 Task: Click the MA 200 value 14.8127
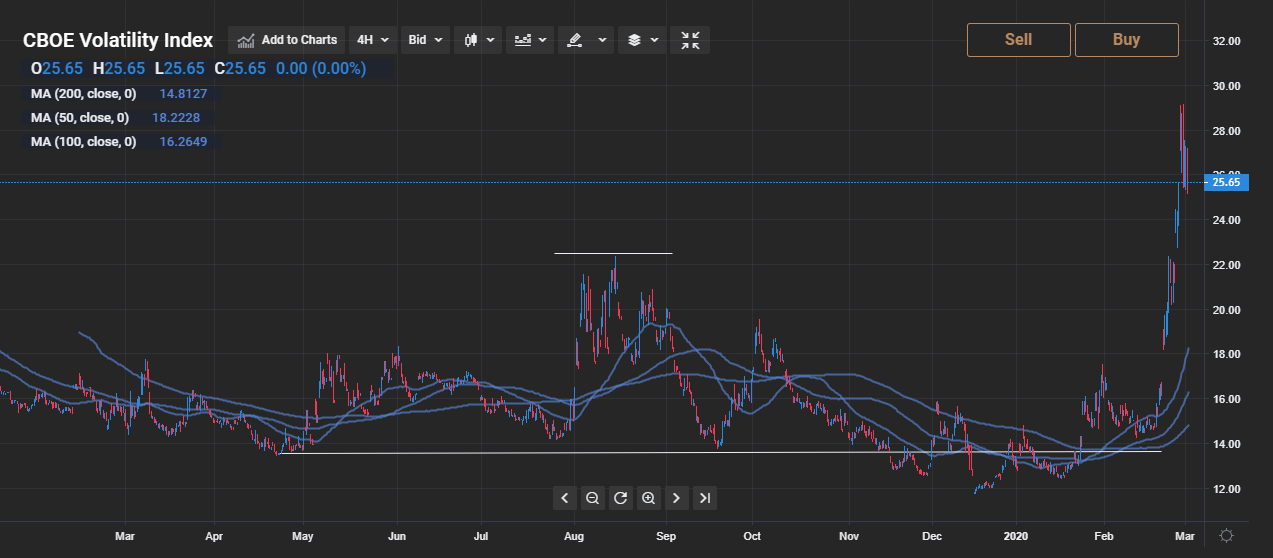pyautogui.click(x=184, y=93)
